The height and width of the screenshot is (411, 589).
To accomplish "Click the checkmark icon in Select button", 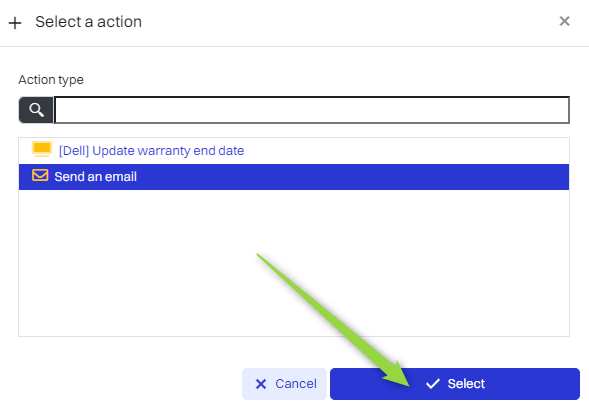I will coord(433,384).
